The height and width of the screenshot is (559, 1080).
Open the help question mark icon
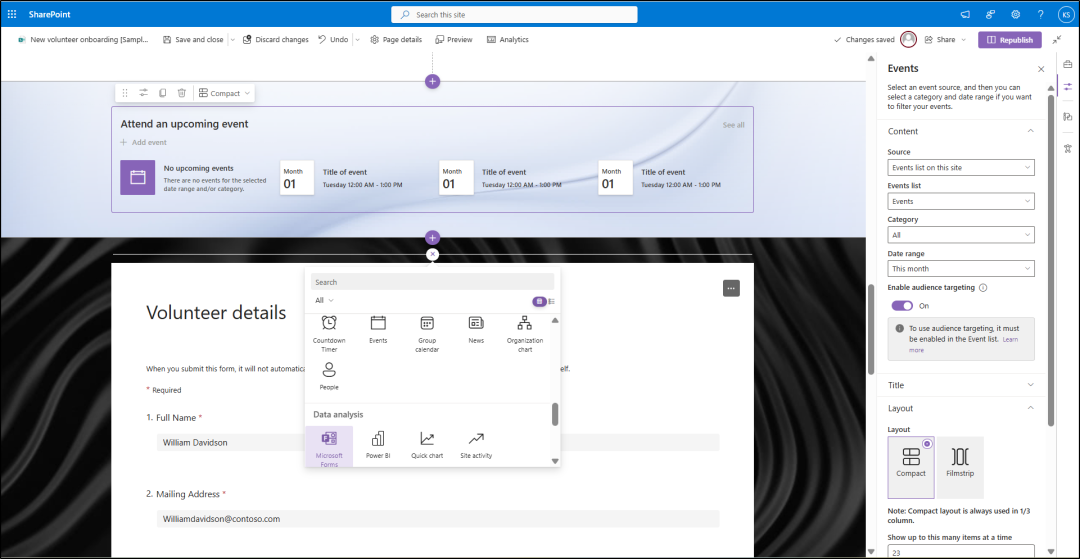1041,14
